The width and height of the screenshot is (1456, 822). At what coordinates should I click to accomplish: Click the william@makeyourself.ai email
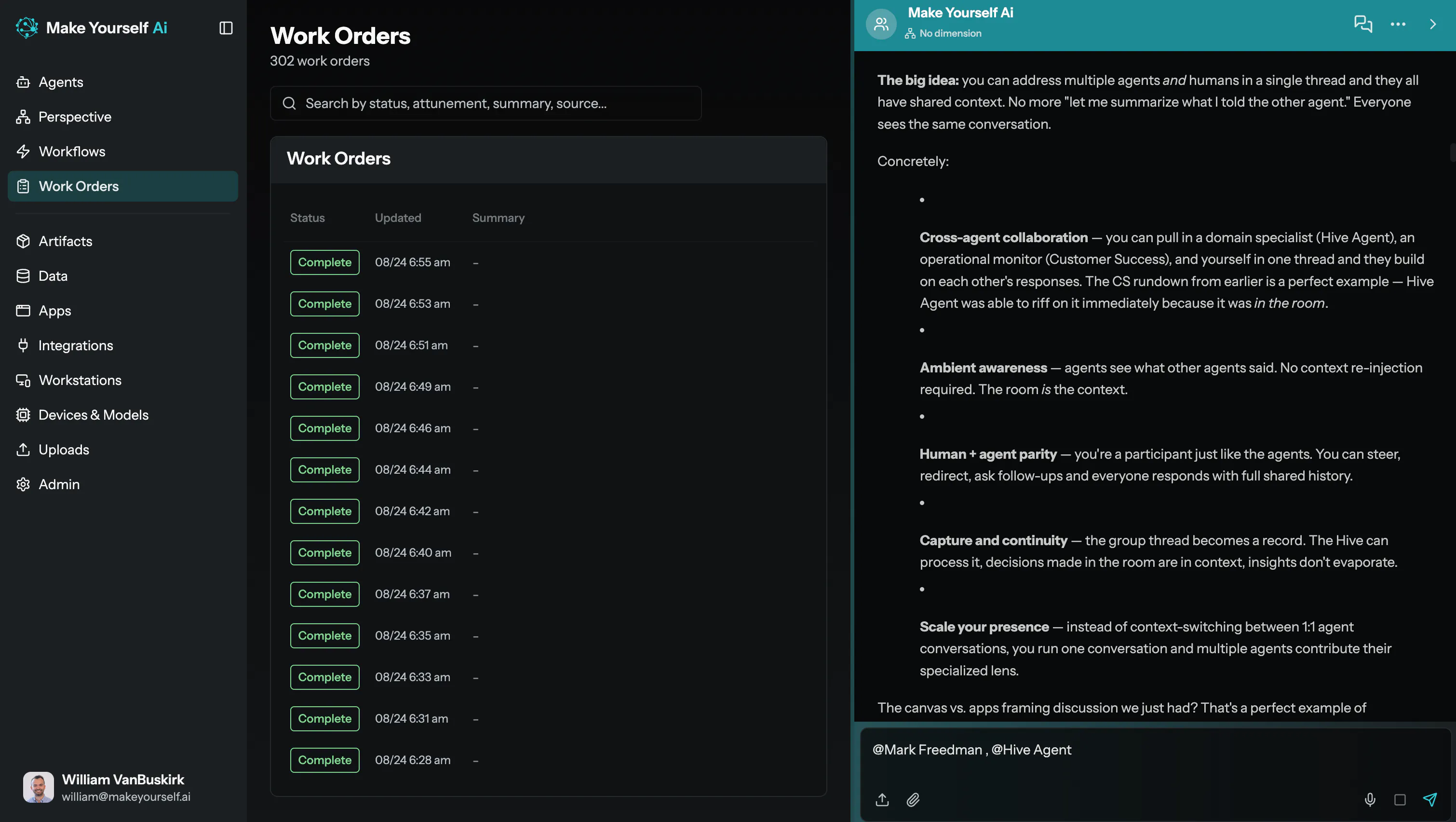[126, 796]
